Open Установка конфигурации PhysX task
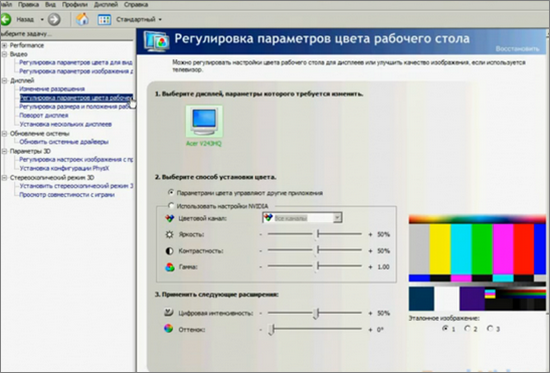 (64, 168)
